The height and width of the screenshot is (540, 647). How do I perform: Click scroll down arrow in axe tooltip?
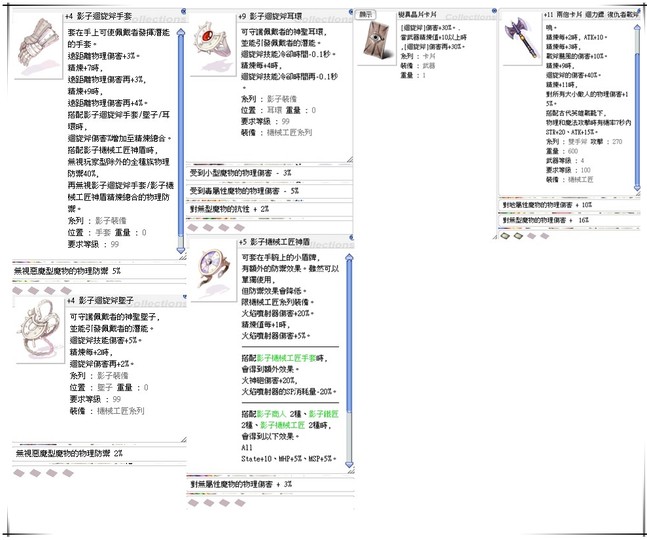pos(639,187)
